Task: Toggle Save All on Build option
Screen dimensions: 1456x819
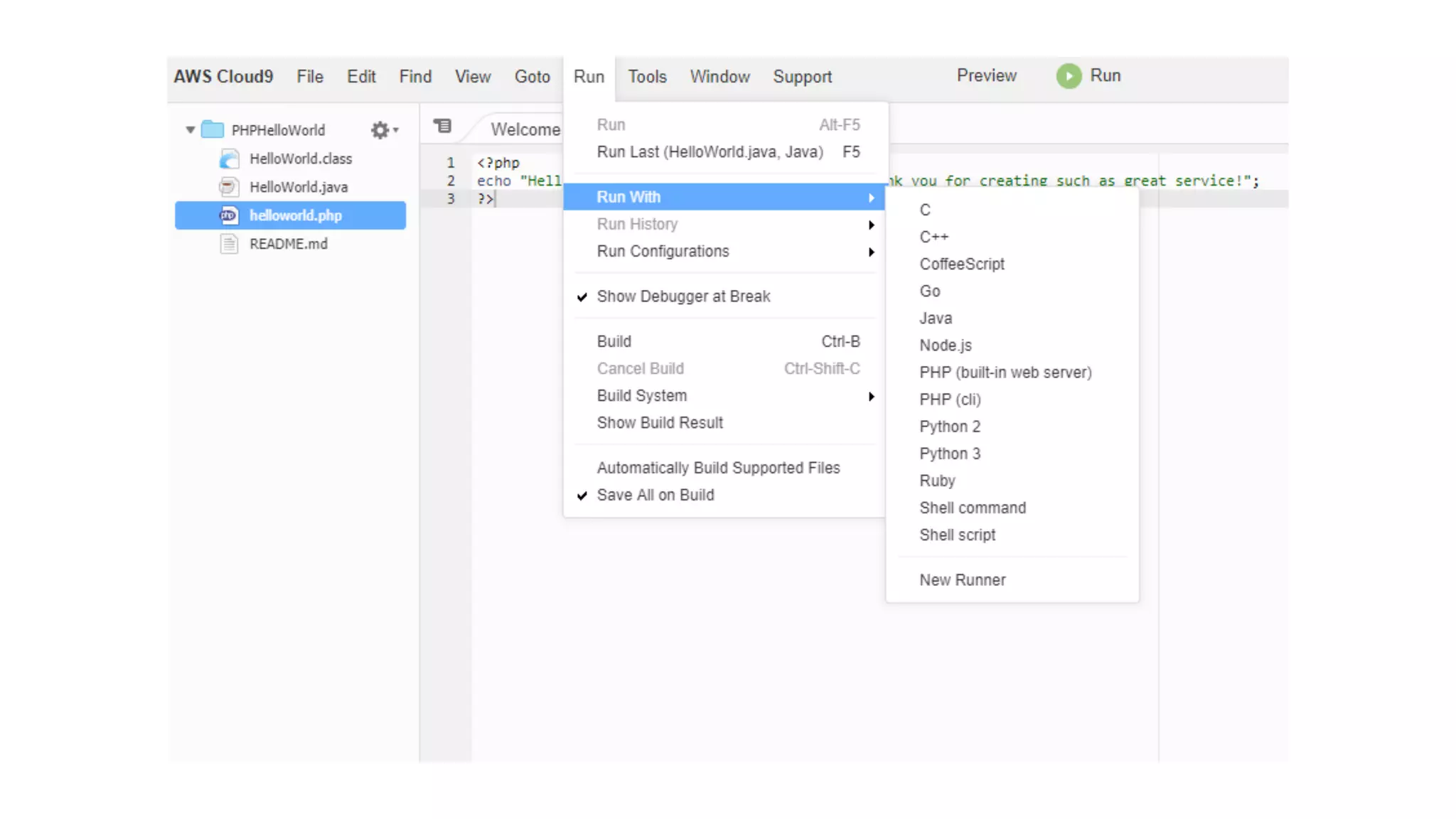Action: [655, 495]
